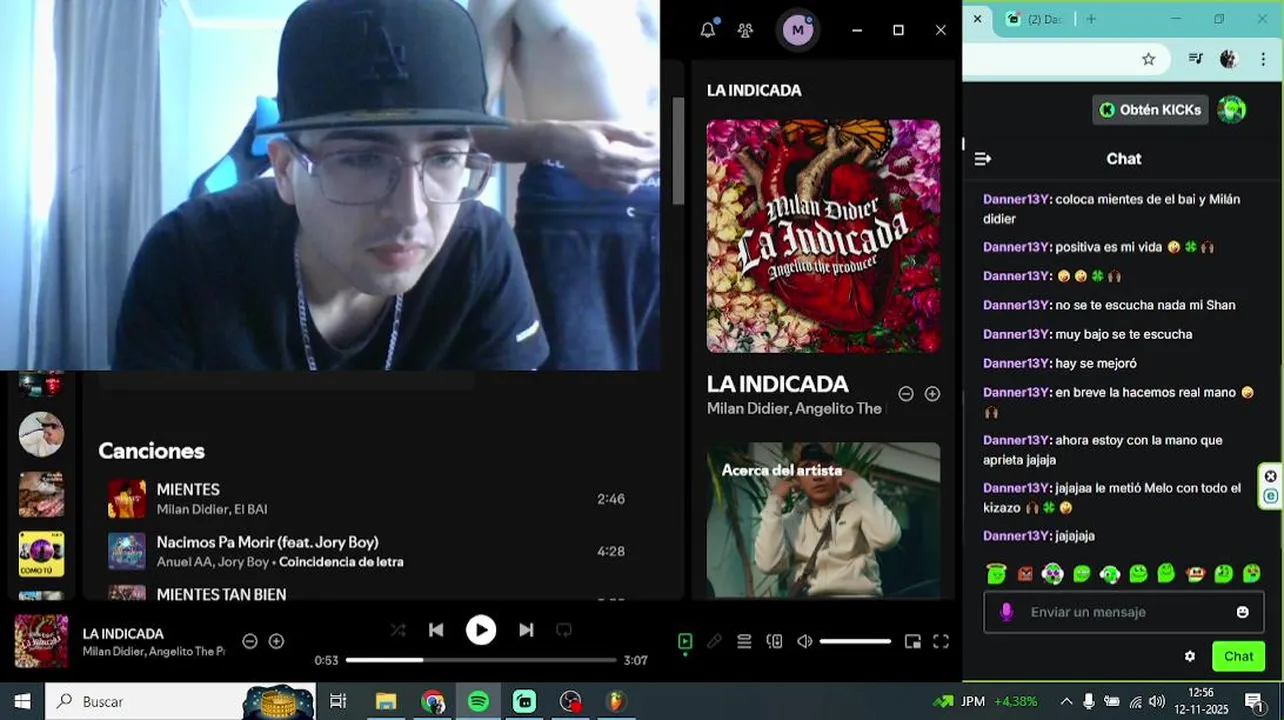Switch to the (2) Da... Chrome tab

pyautogui.click(x=1035, y=19)
